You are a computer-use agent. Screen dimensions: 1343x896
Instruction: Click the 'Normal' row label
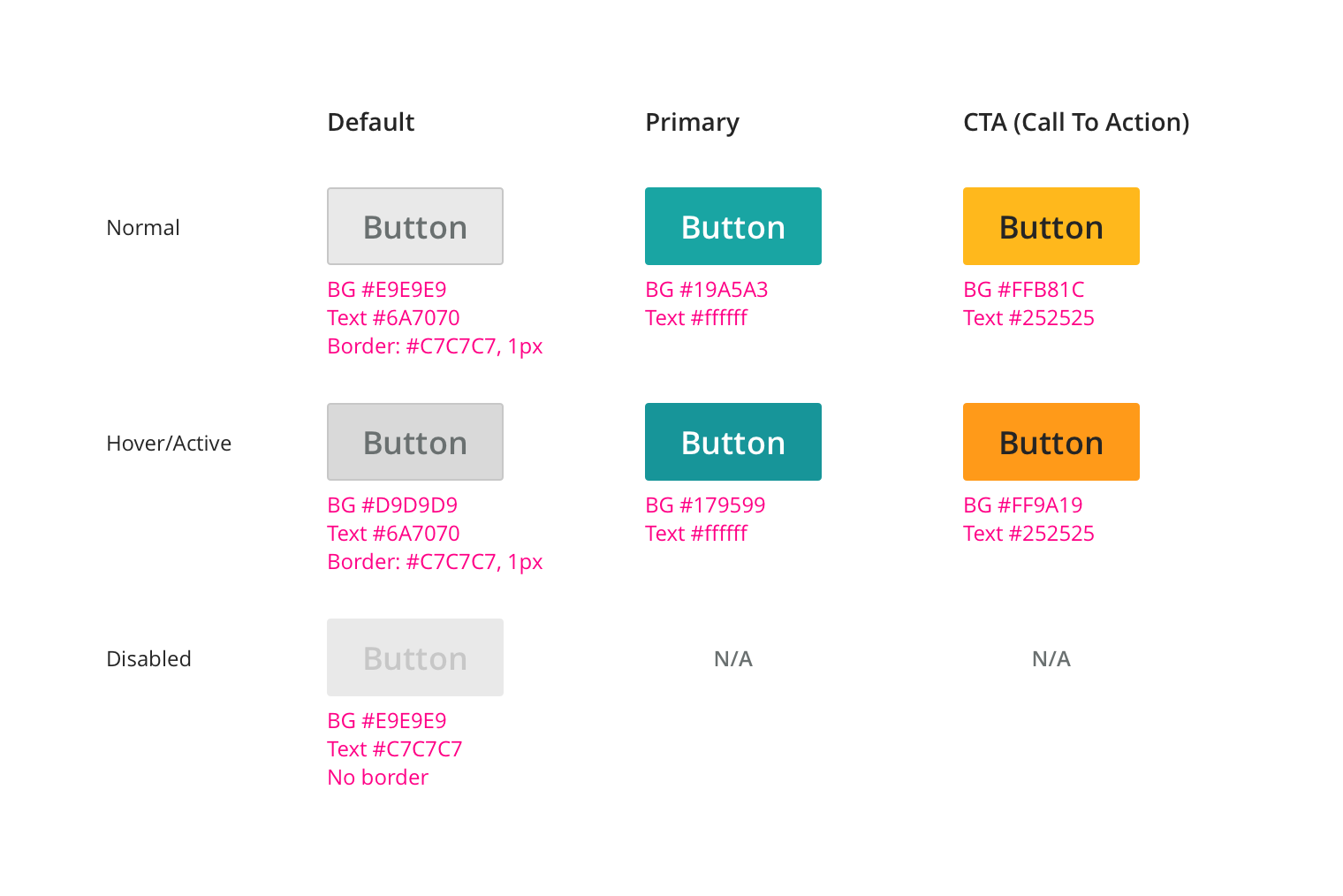(143, 228)
